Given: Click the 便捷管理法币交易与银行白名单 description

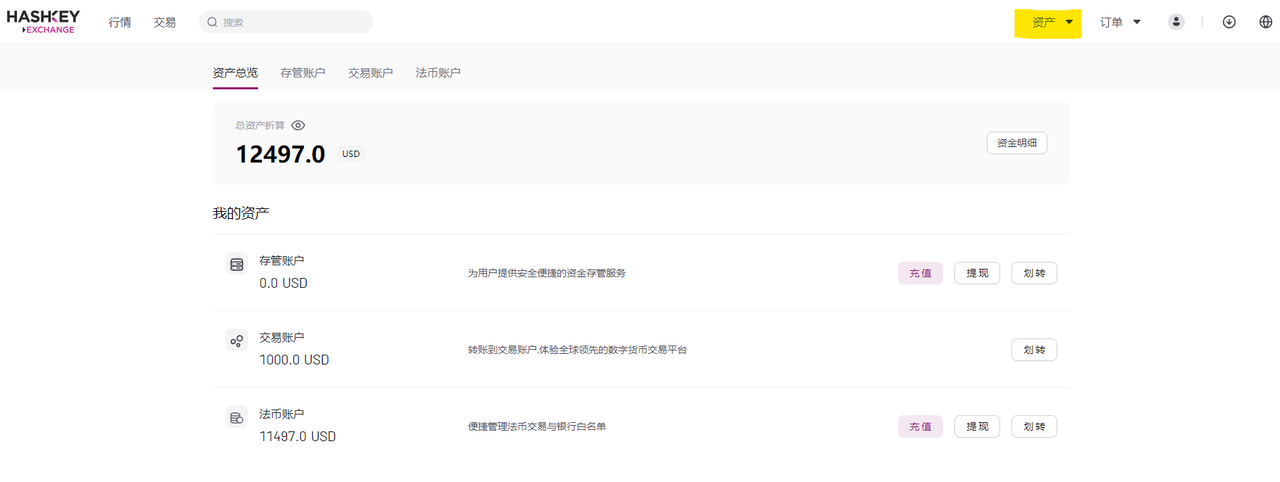Looking at the screenshot, I should (537, 427).
